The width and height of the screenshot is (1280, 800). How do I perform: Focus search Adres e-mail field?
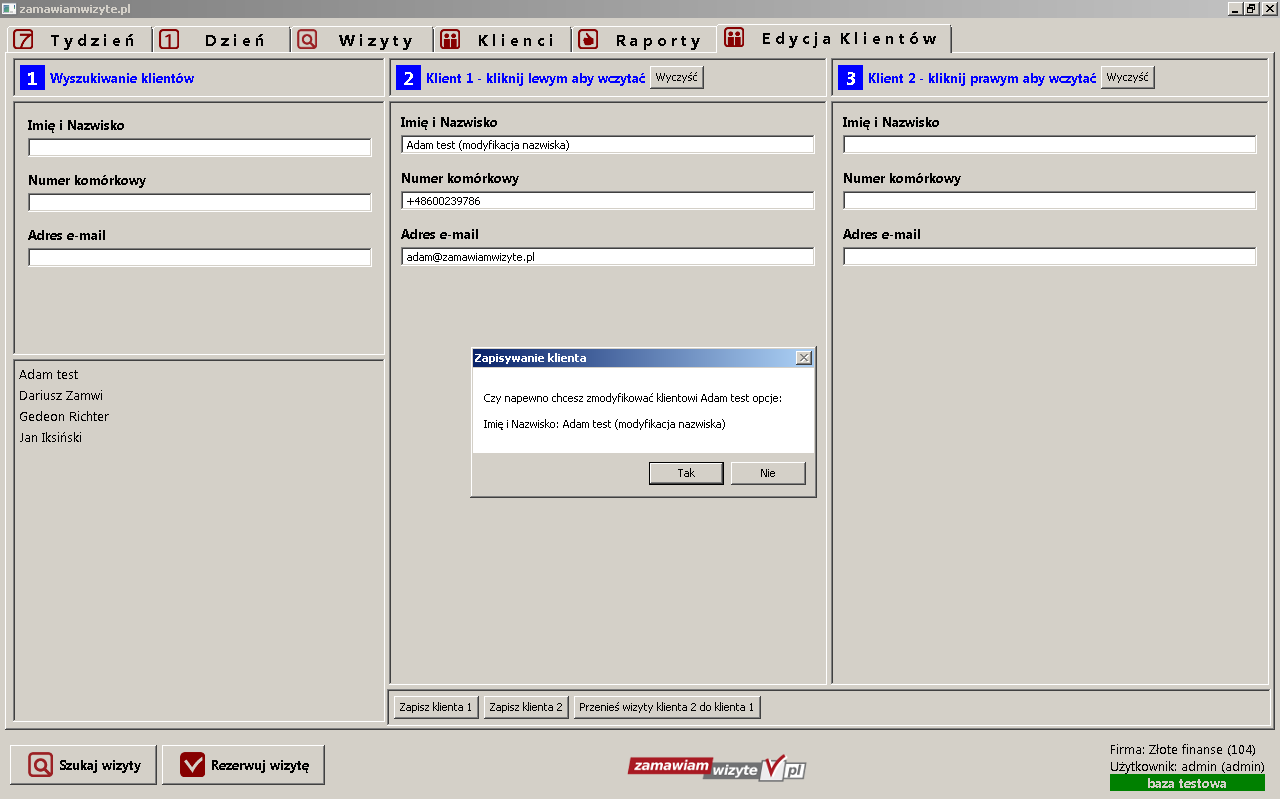coord(200,258)
